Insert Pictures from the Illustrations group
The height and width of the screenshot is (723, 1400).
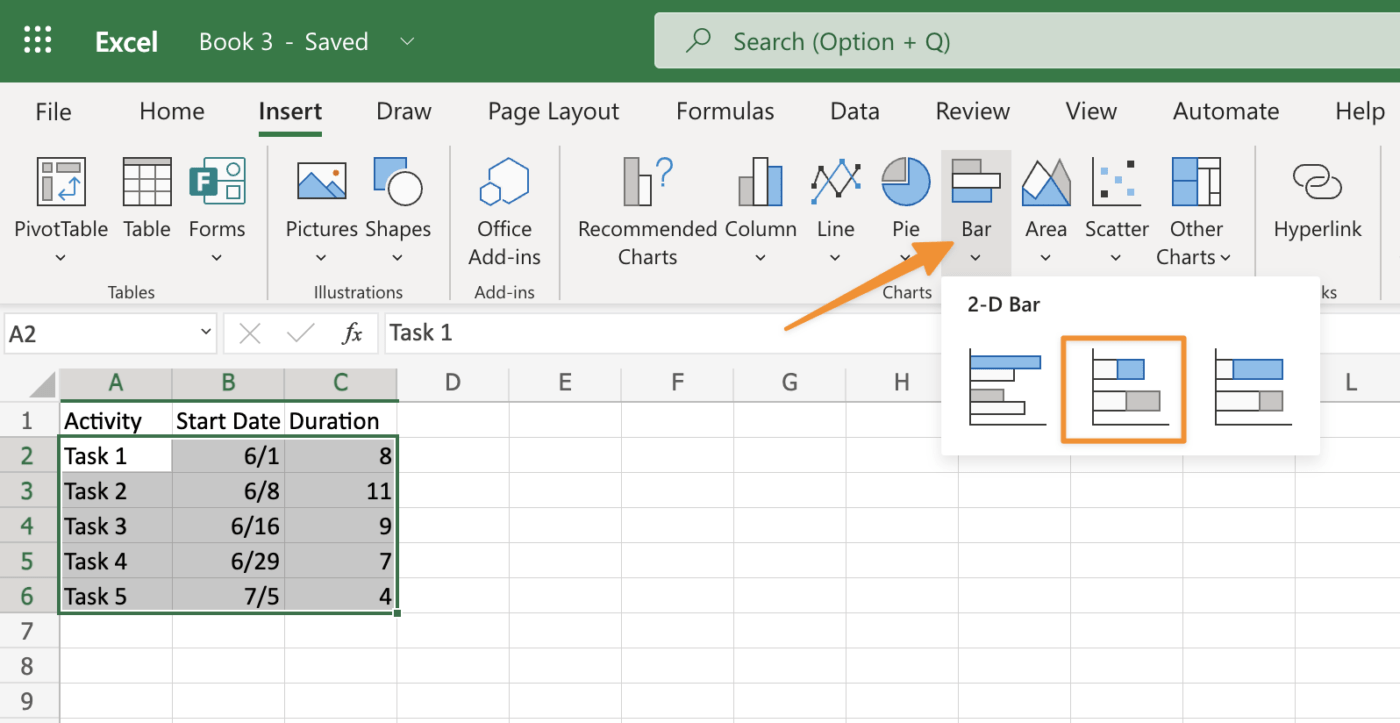[x=321, y=183]
